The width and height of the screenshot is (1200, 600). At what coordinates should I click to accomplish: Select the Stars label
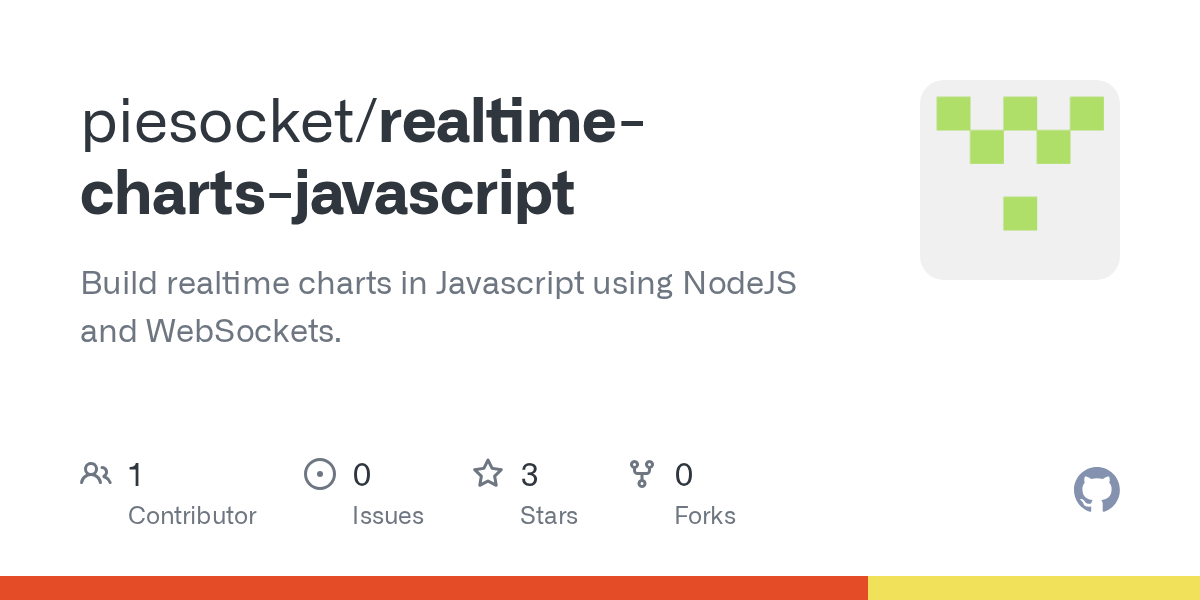[548, 516]
